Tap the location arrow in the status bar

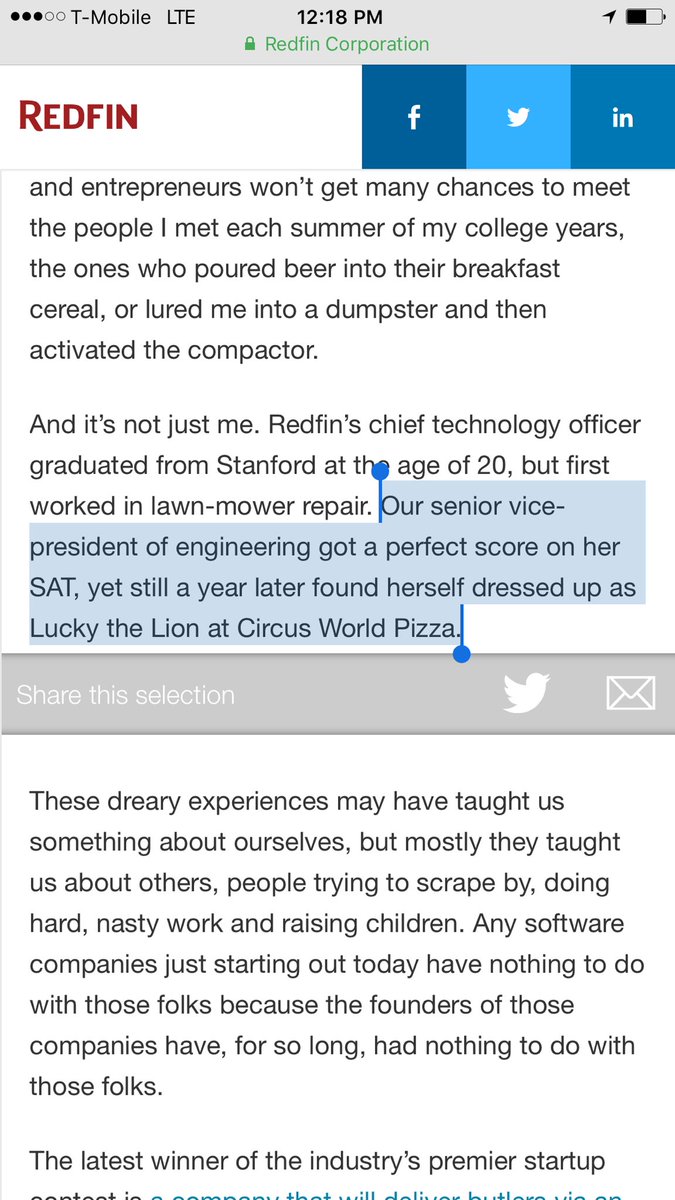(x=609, y=17)
